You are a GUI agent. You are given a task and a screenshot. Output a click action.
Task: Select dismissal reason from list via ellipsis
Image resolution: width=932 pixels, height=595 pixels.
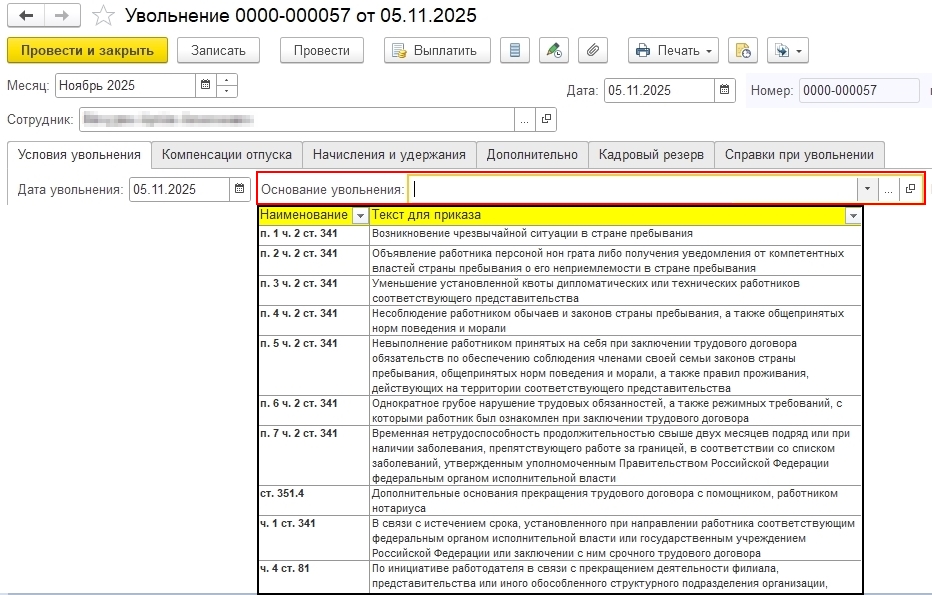[889, 189]
